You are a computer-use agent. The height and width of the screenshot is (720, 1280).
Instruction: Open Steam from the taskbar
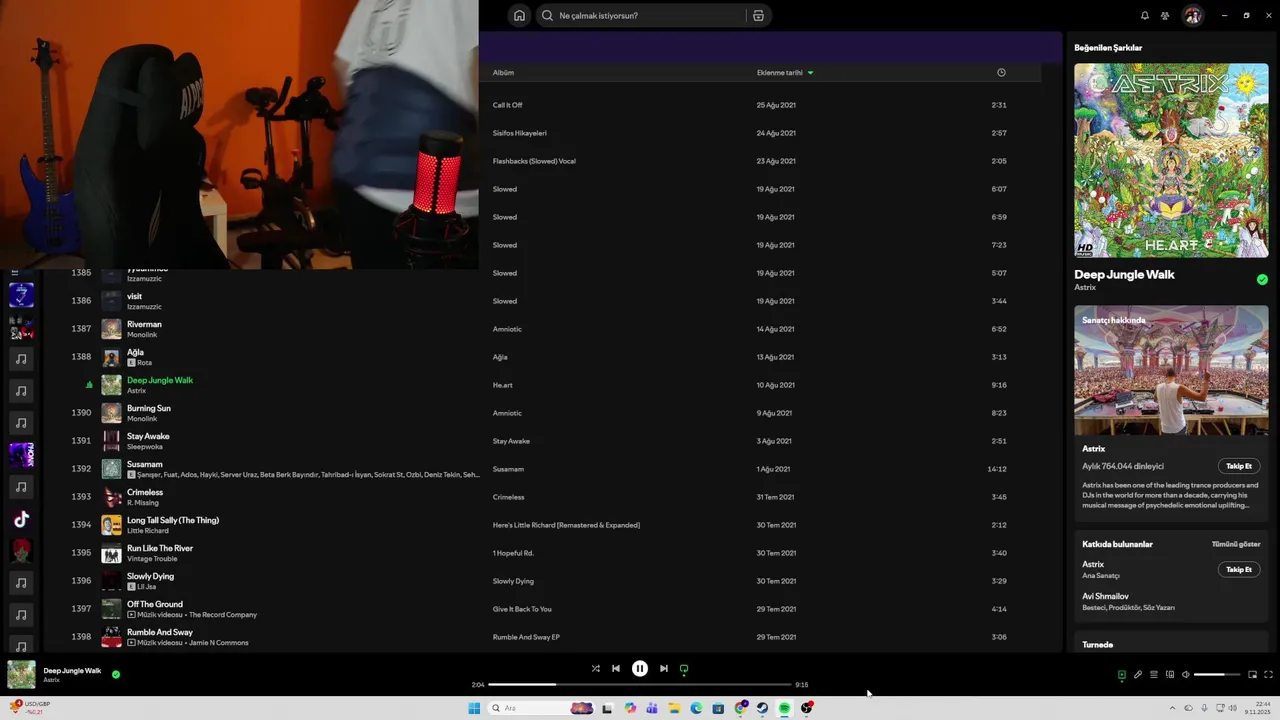[x=762, y=708]
